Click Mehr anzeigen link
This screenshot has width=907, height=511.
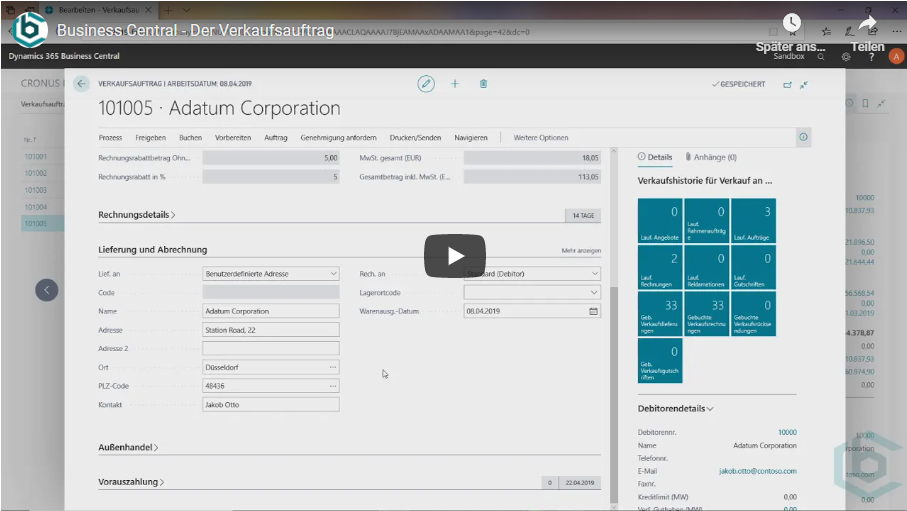click(x=581, y=250)
